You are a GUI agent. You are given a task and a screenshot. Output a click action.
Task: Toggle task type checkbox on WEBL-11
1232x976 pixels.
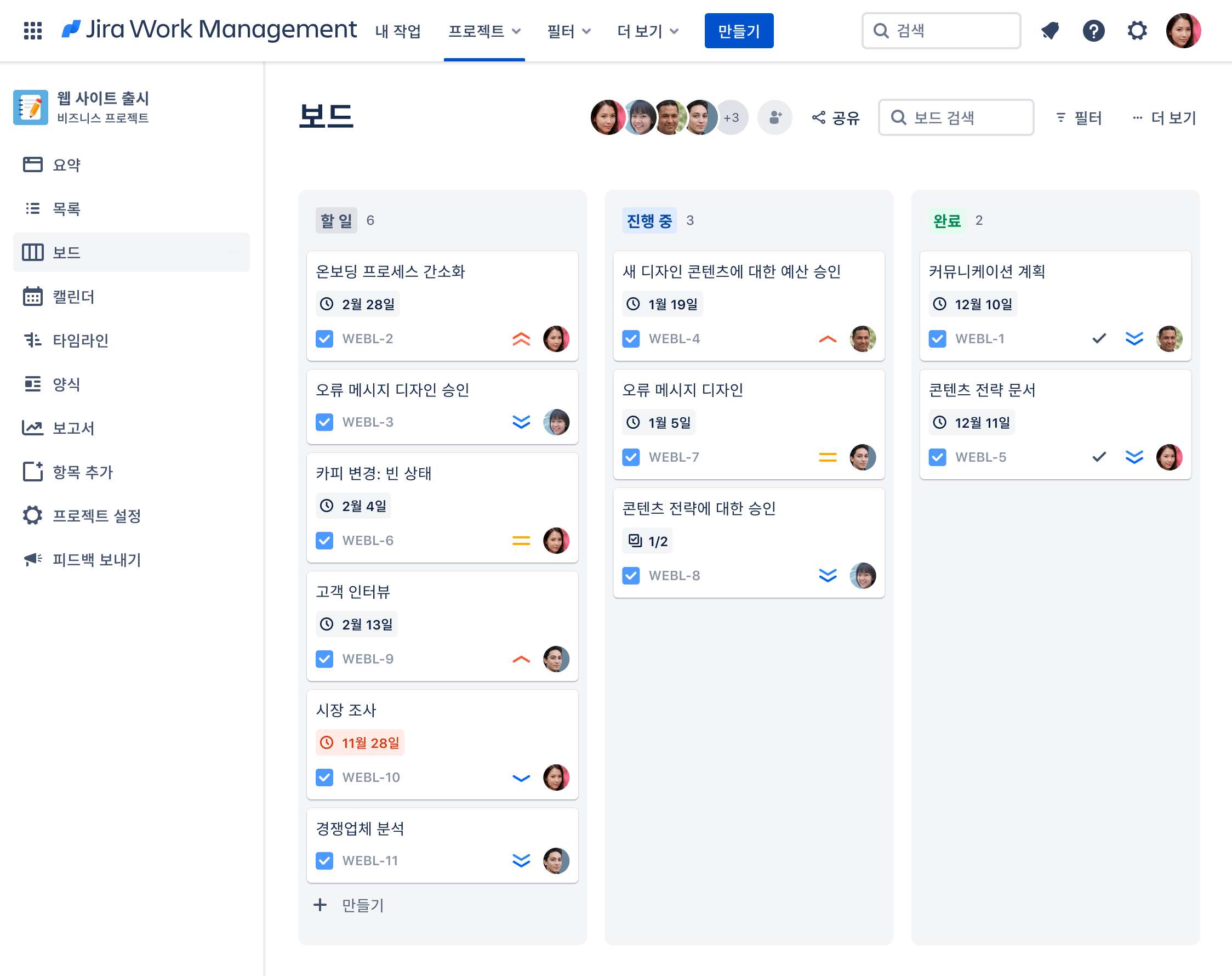tap(324, 861)
